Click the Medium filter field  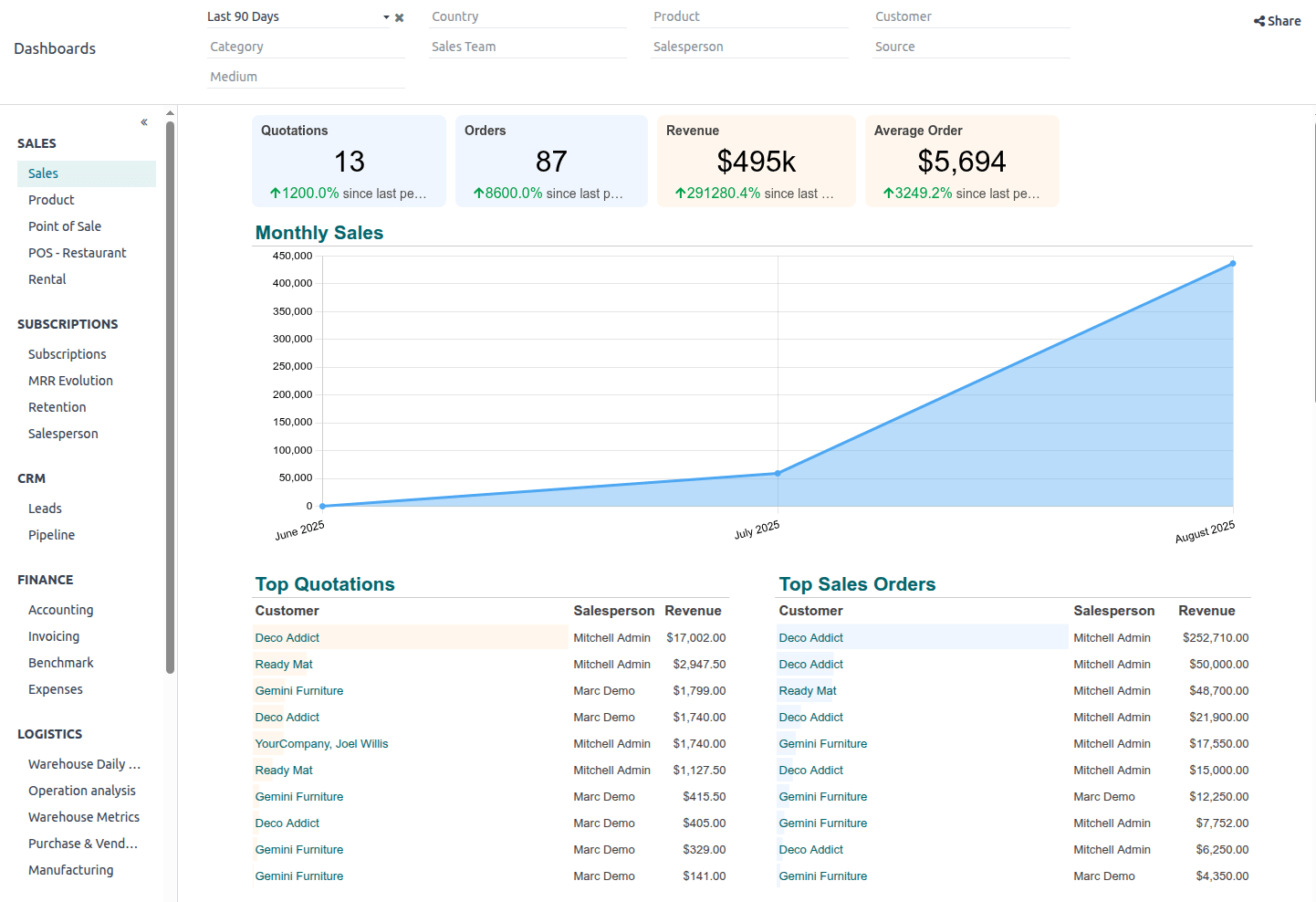pyautogui.click(x=306, y=76)
